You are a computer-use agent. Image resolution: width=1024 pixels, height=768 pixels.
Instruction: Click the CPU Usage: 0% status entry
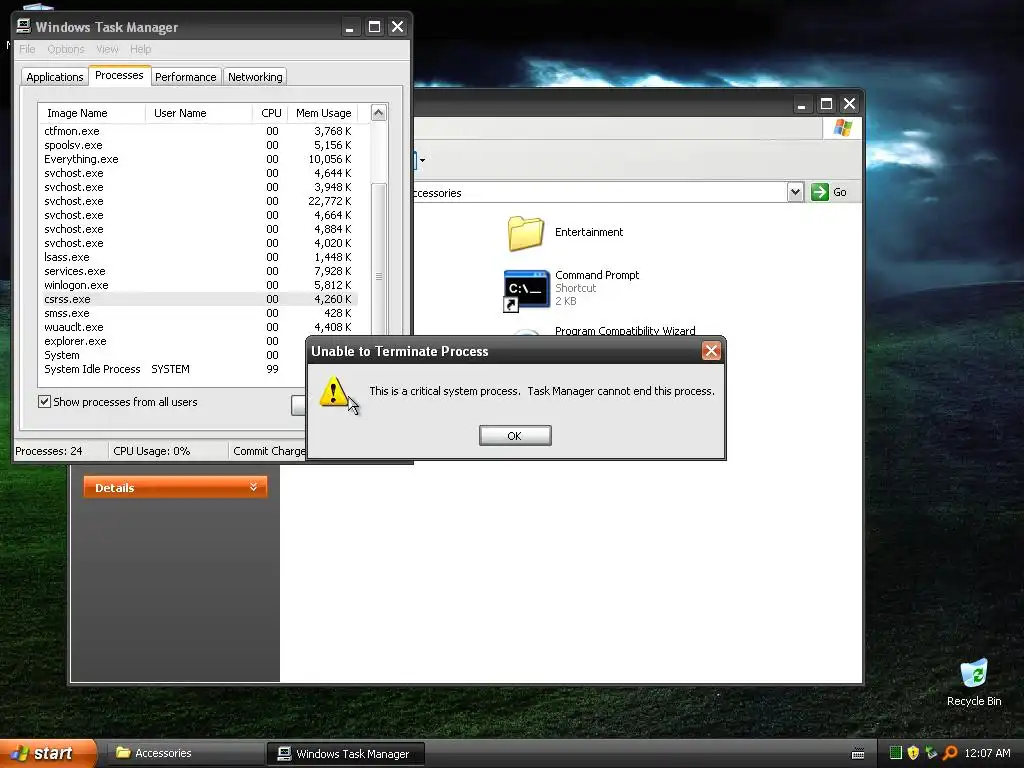[x=152, y=451]
